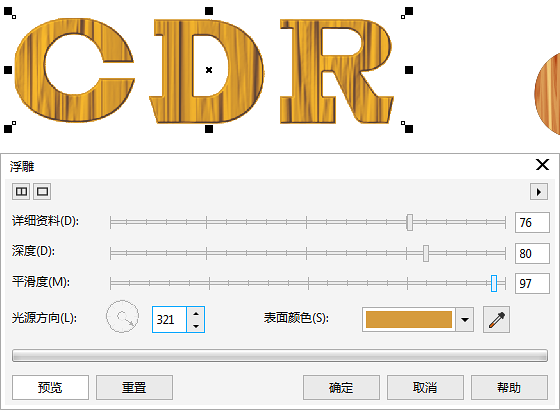Image resolution: width=560 pixels, height=410 pixels.
Task: Close the 浮雕 dialog
Action: [542, 165]
